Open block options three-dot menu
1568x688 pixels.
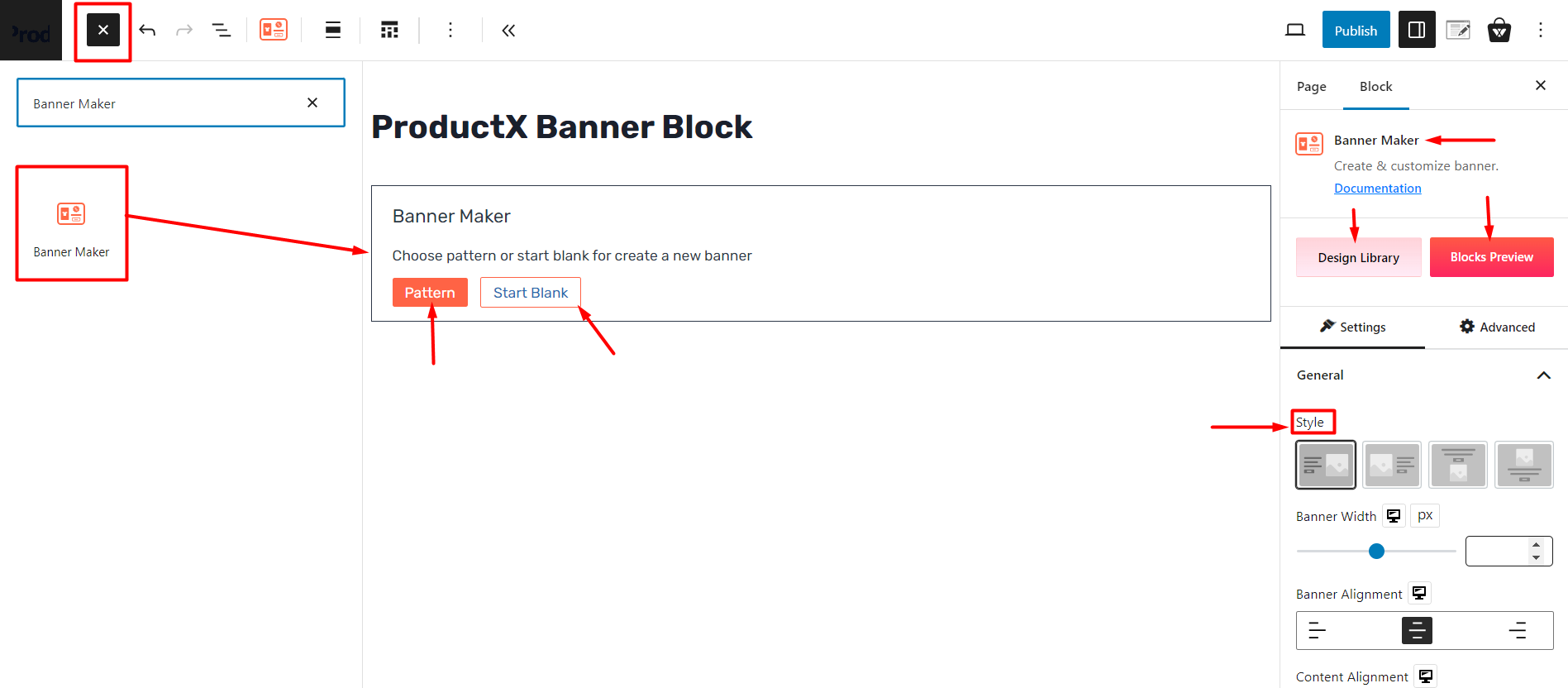[450, 31]
